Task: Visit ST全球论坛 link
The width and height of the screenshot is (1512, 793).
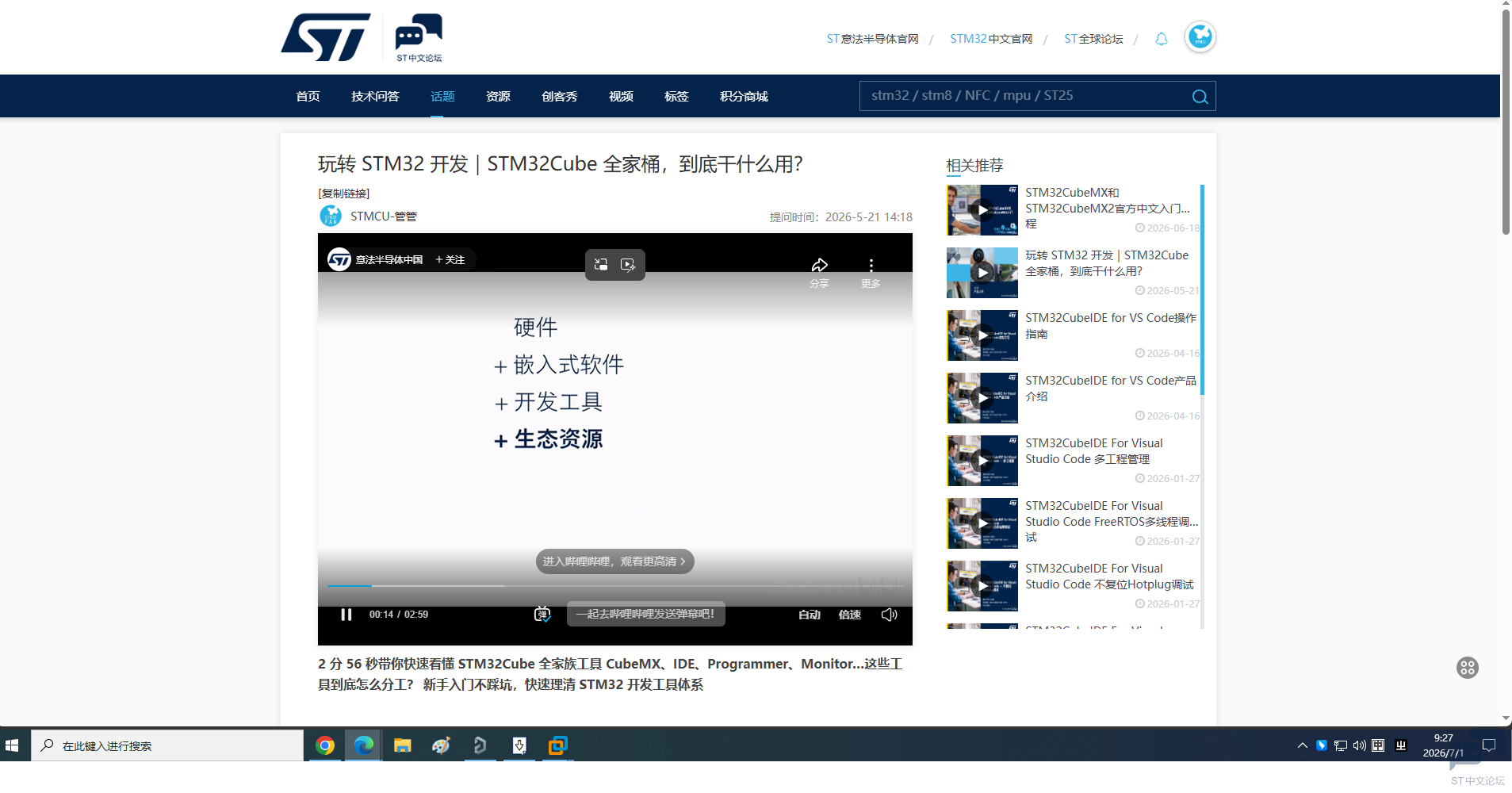Action: [x=1093, y=39]
